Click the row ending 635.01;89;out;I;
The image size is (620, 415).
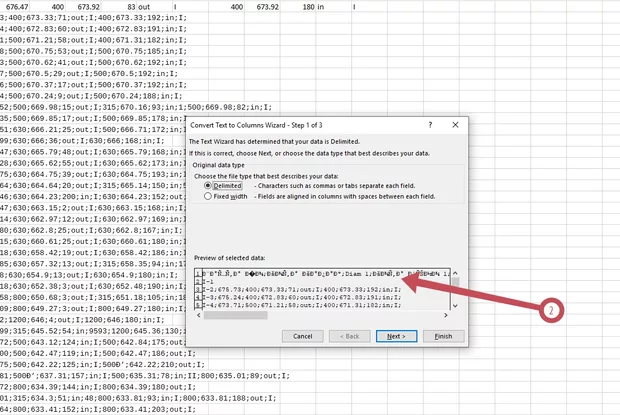coord(145,376)
